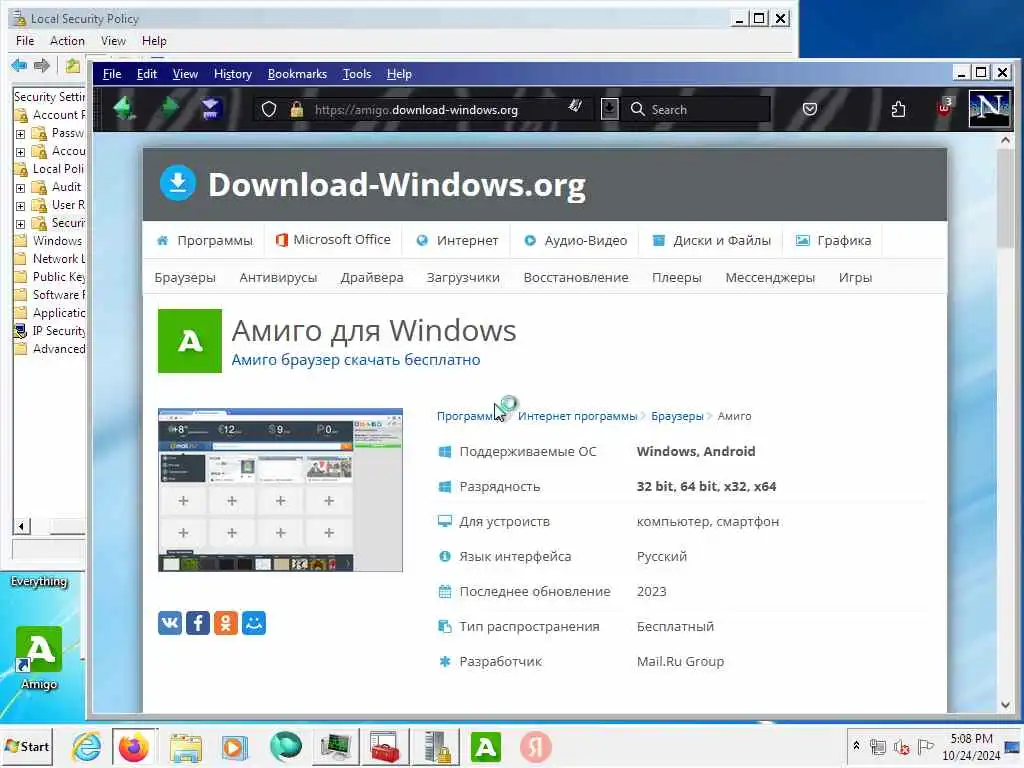The height and width of the screenshot is (768, 1024).
Task: Follow the Браузеры sub-navigation link
Action: pyautogui.click(x=185, y=278)
